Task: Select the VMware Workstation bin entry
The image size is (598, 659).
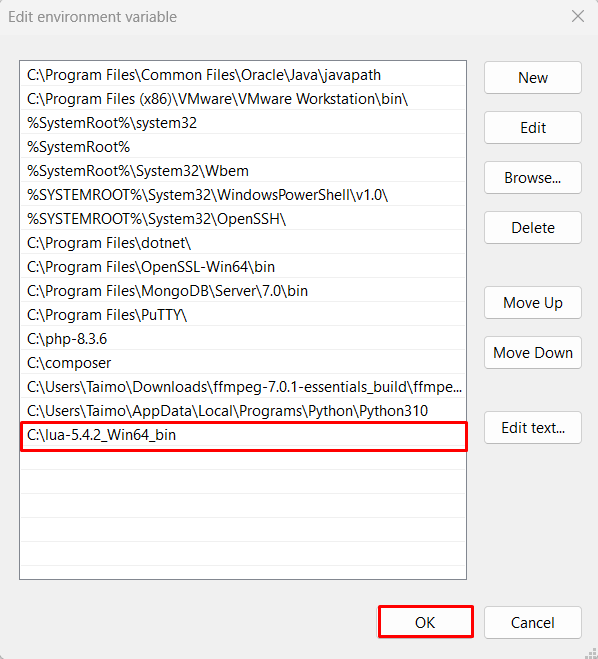Action: pyautogui.click(x=243, y=99)
